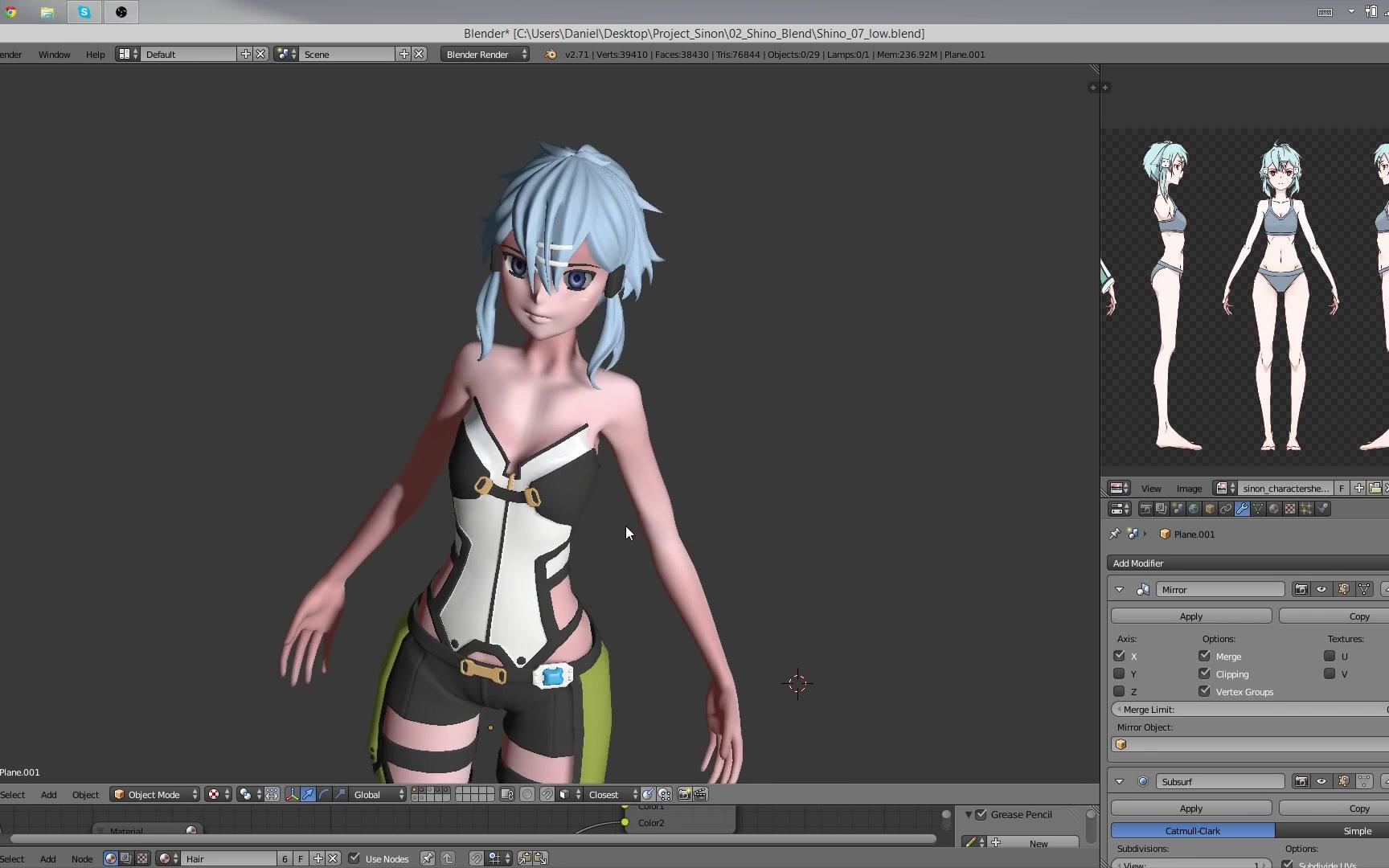
Task: Open the Render camera properties tab
Action: [x=1145, y=508]
